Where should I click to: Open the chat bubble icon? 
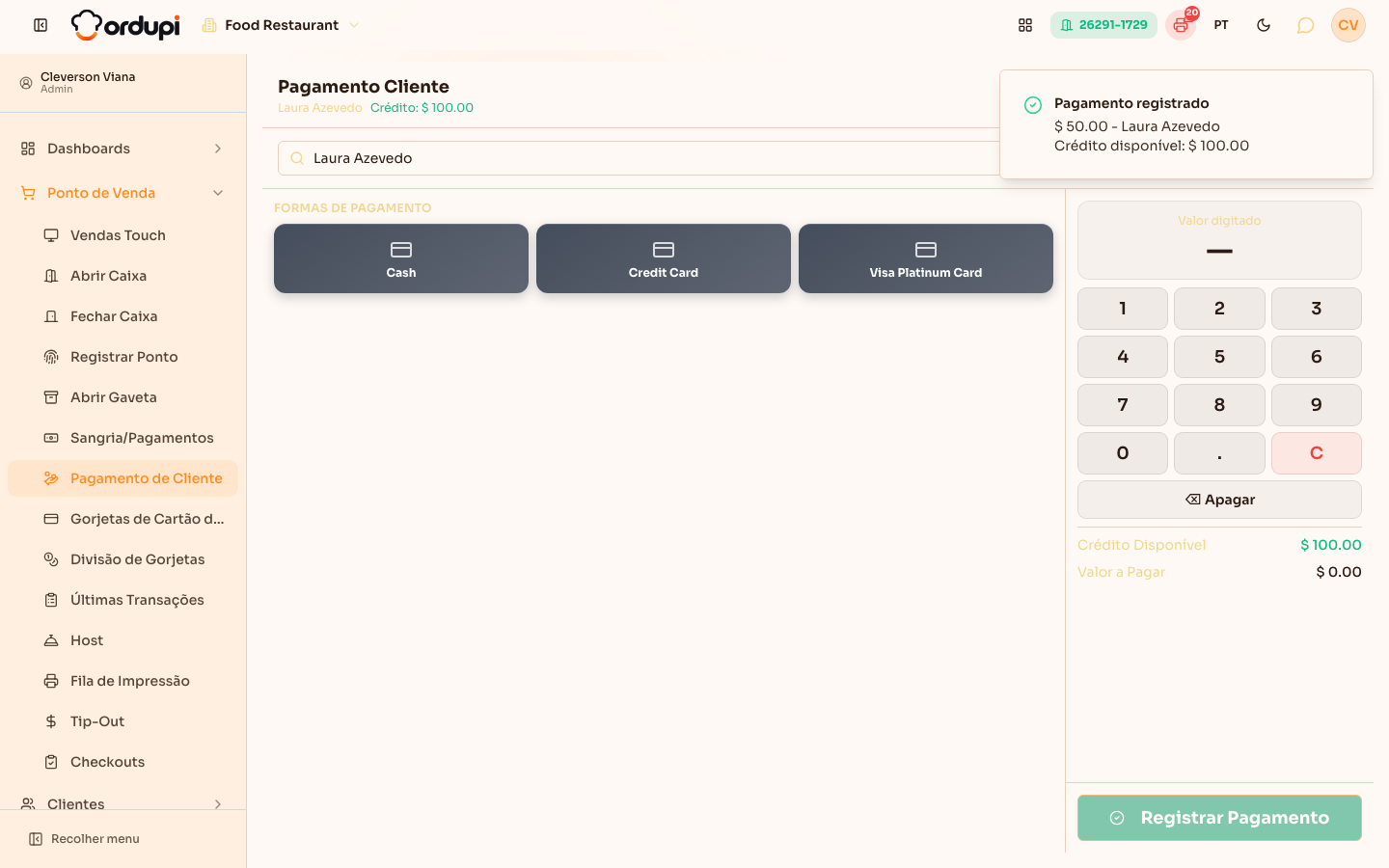pos(1305,25)
